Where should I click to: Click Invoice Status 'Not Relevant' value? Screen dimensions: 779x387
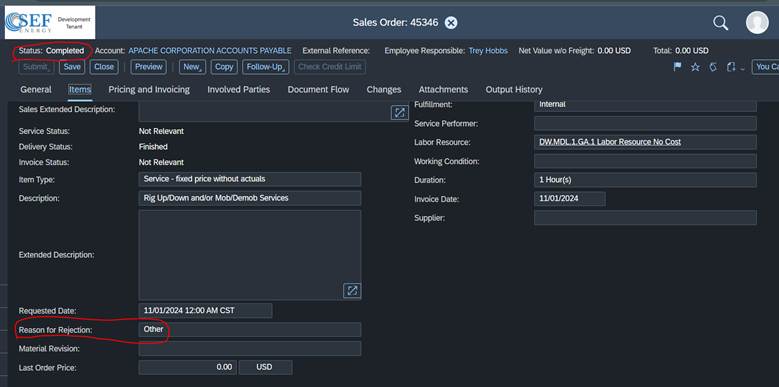161,162
